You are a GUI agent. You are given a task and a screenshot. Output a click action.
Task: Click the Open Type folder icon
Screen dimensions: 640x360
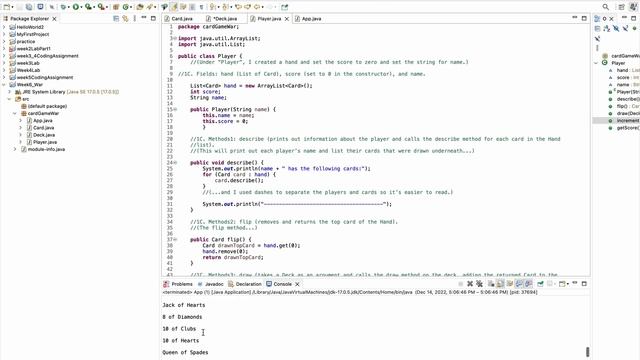140,7
